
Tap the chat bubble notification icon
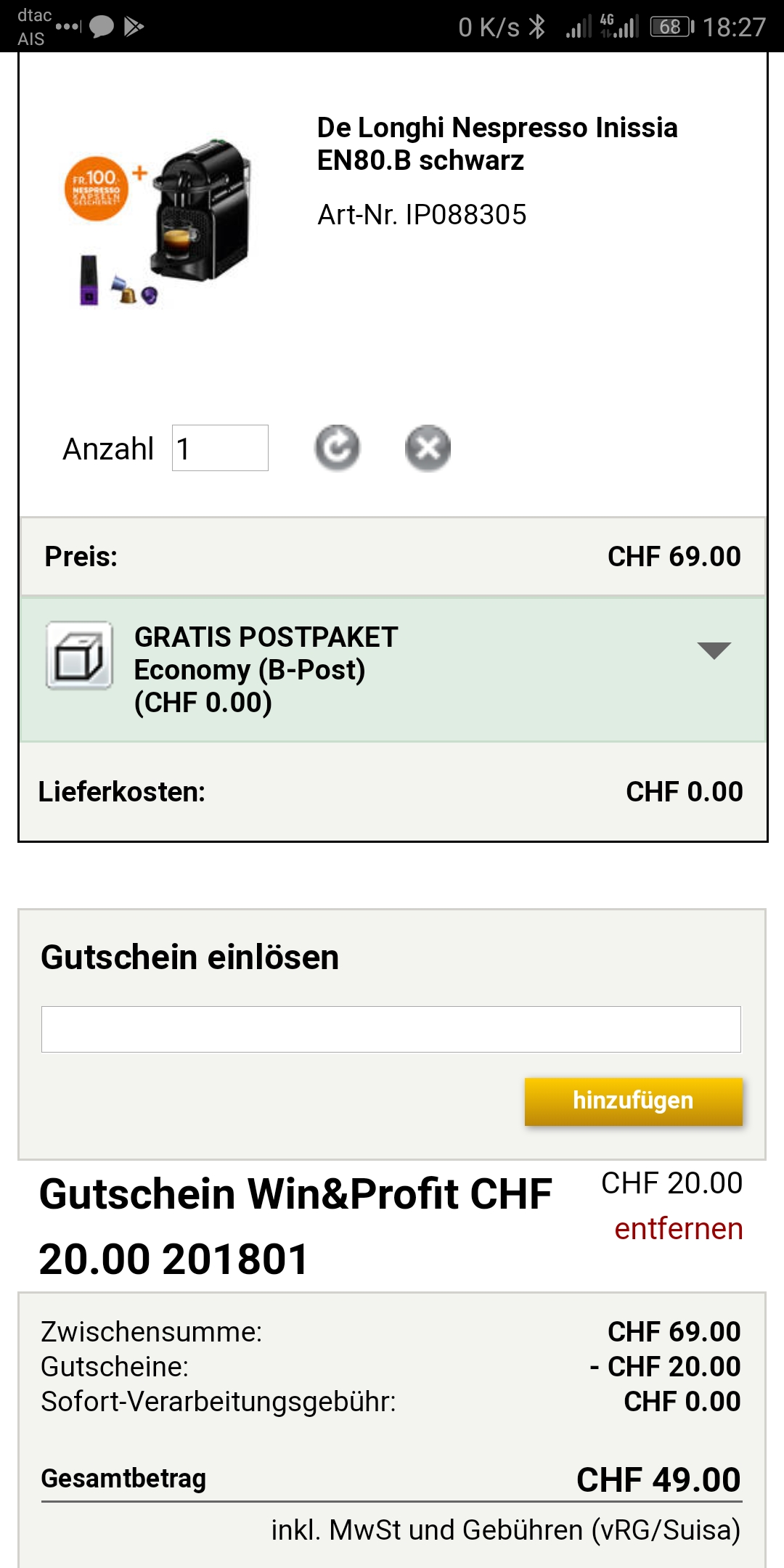point(102,27)
